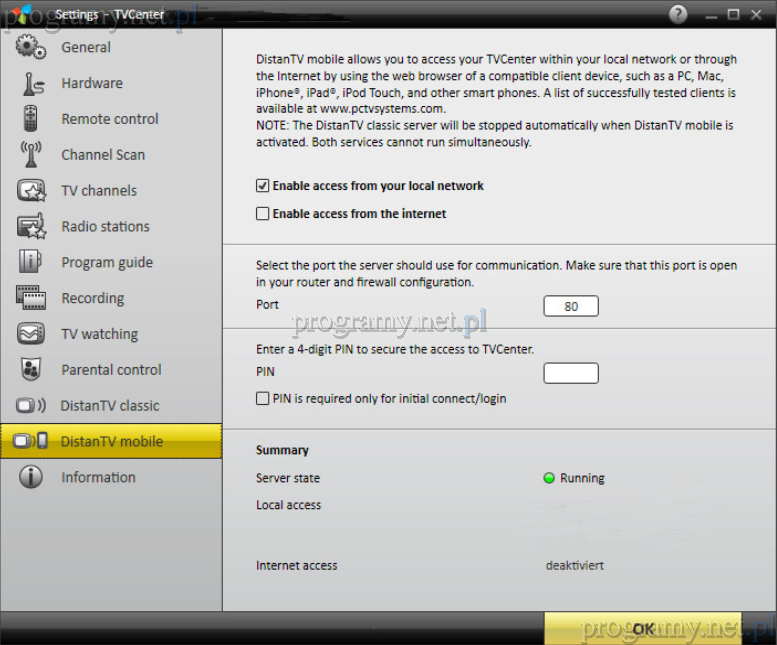
Task: Click the Hardware settings icon
Action: click(31, 84)
